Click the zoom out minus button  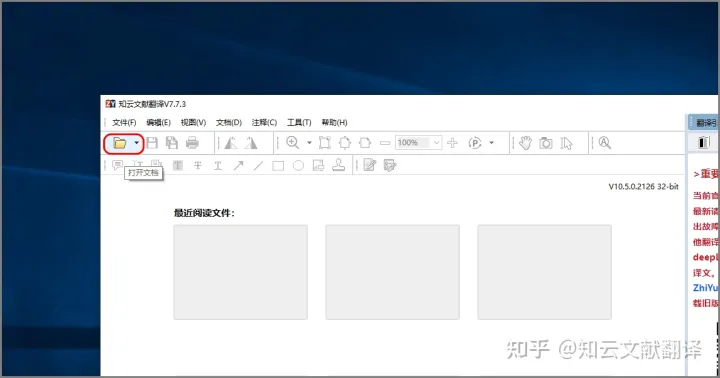coord(385,143)
